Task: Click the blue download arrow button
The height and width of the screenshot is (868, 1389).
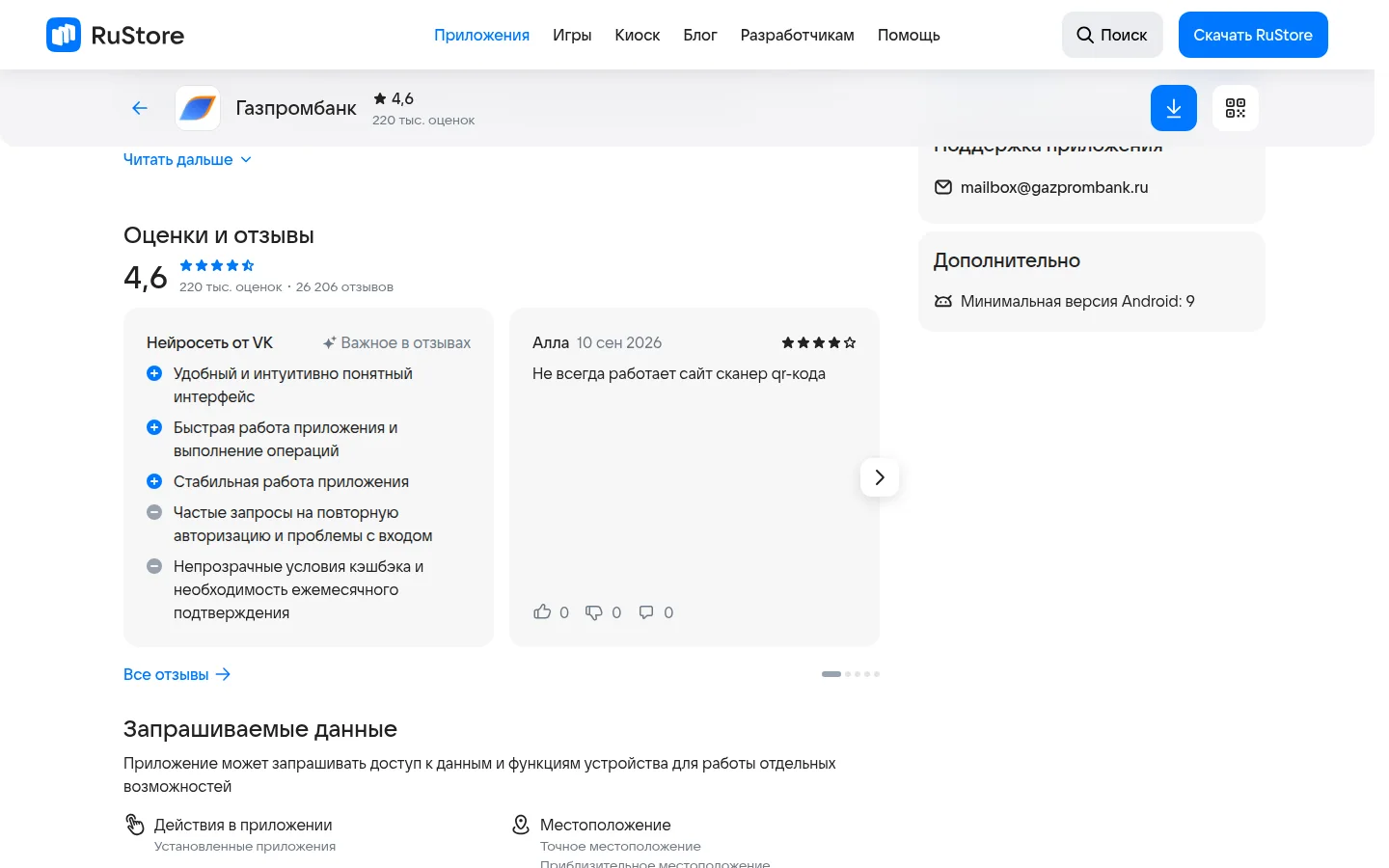Action: (x=1174, y=108)
